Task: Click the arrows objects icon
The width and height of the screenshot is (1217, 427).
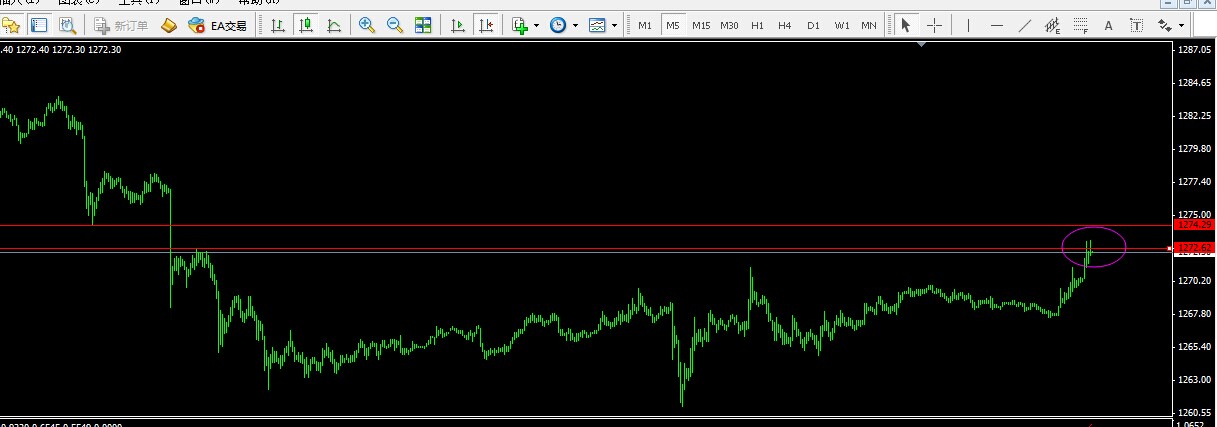Action: point(1165,25)
